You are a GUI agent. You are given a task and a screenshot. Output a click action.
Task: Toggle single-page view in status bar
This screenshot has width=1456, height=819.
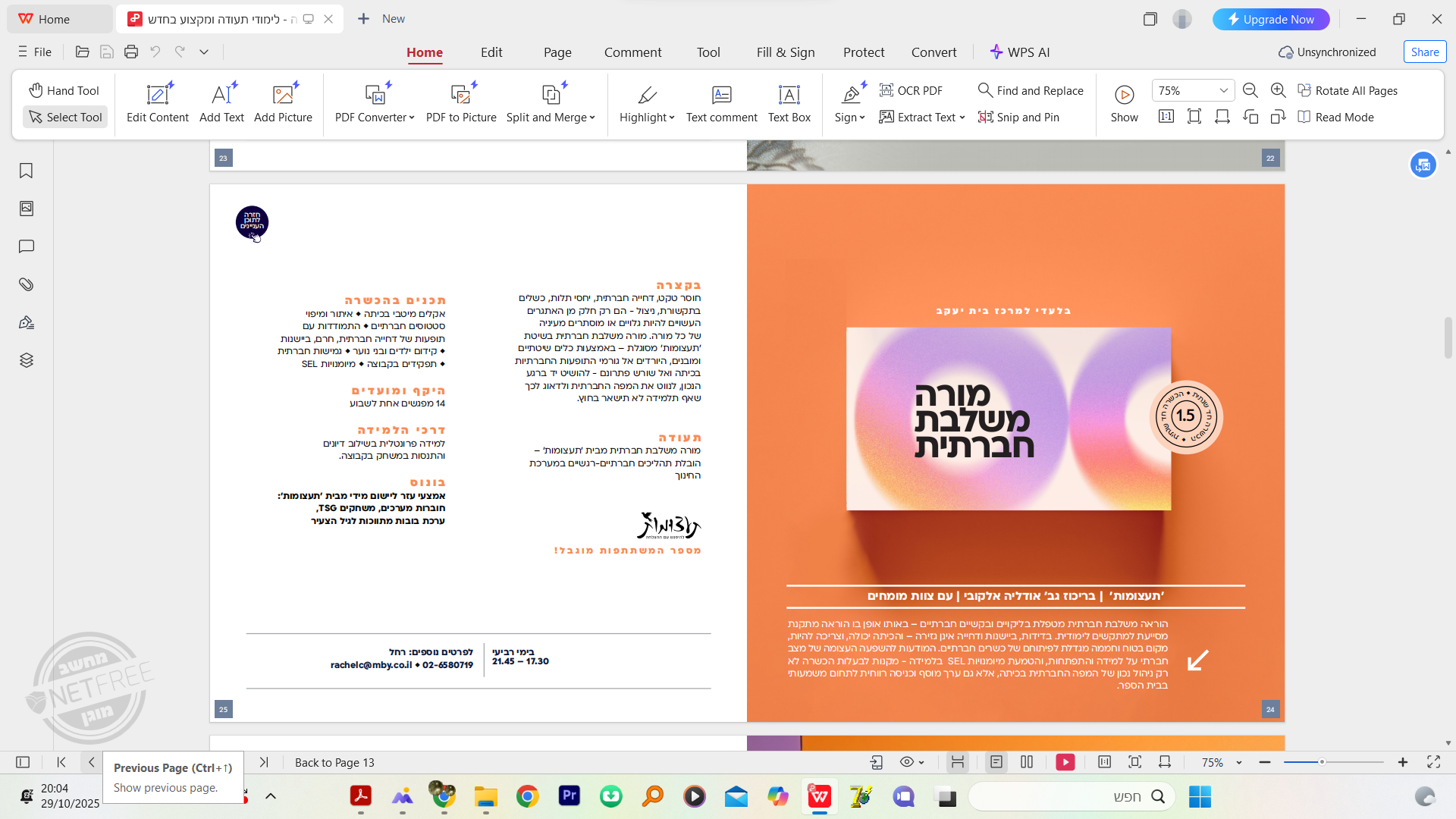(x=996, y=762)
